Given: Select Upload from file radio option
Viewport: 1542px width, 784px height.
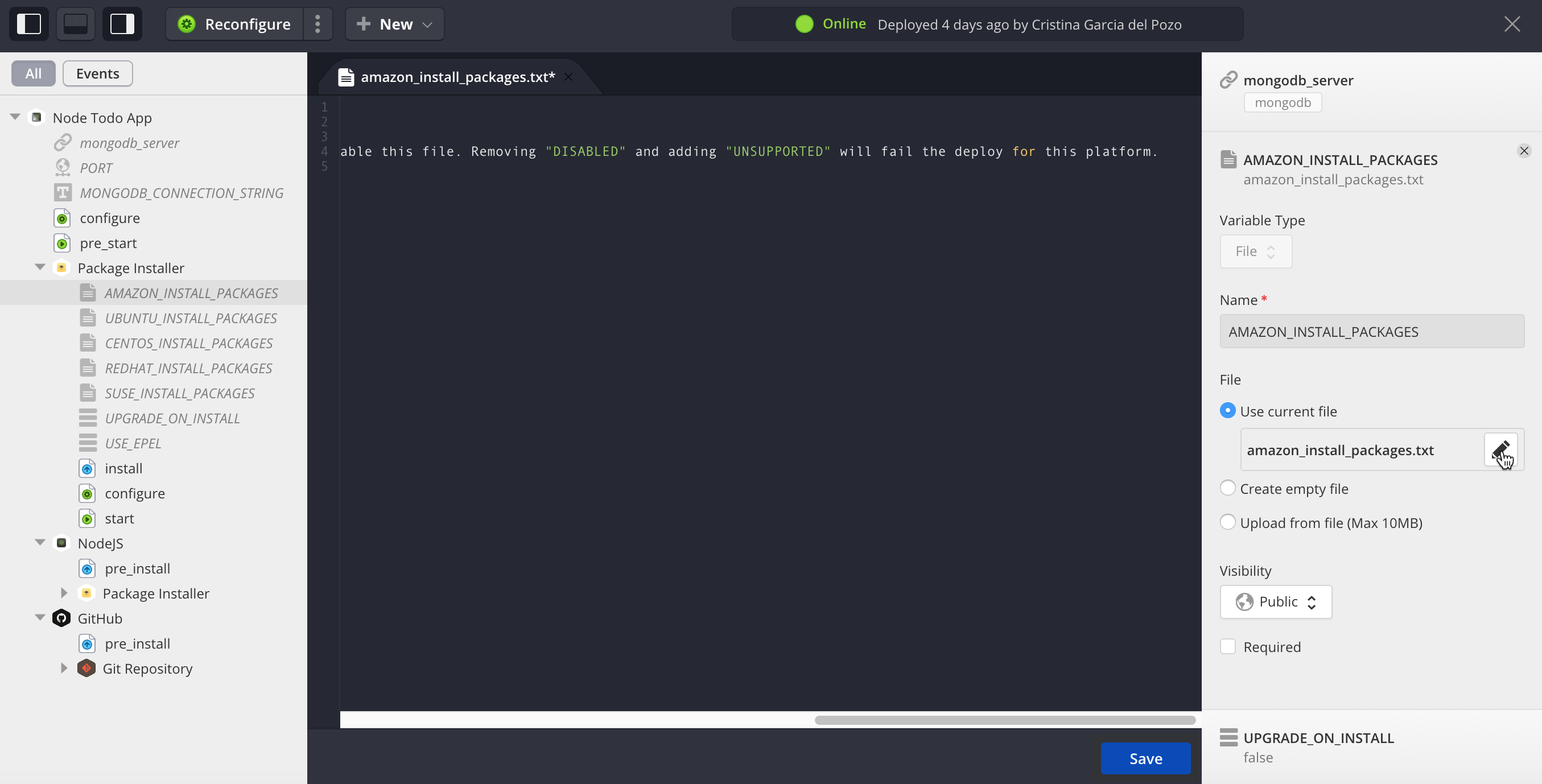Looking at the screenshot, I should point(1227,522).
